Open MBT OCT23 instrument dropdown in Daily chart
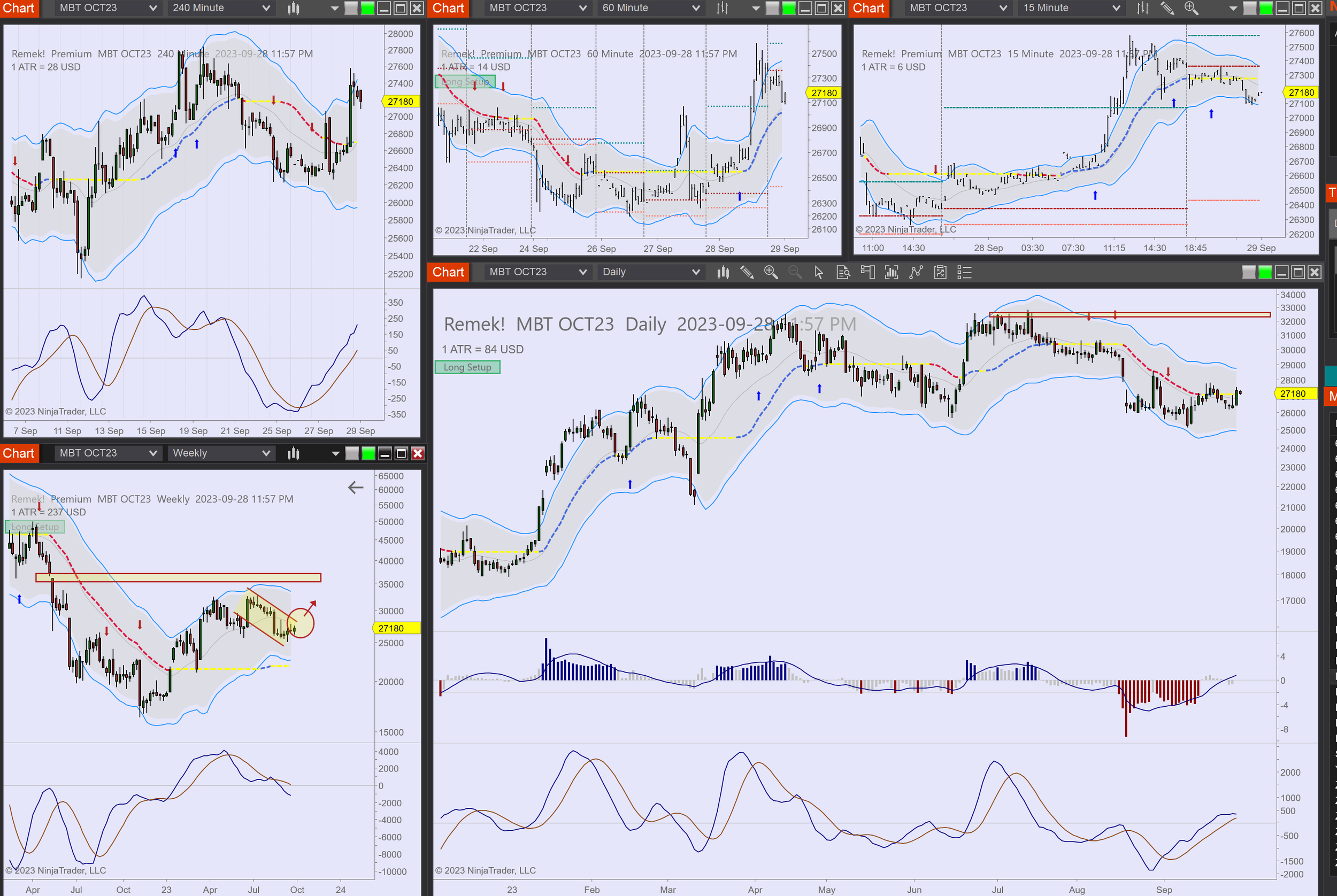Screen dimensions: 1337x896 point(537,272)
